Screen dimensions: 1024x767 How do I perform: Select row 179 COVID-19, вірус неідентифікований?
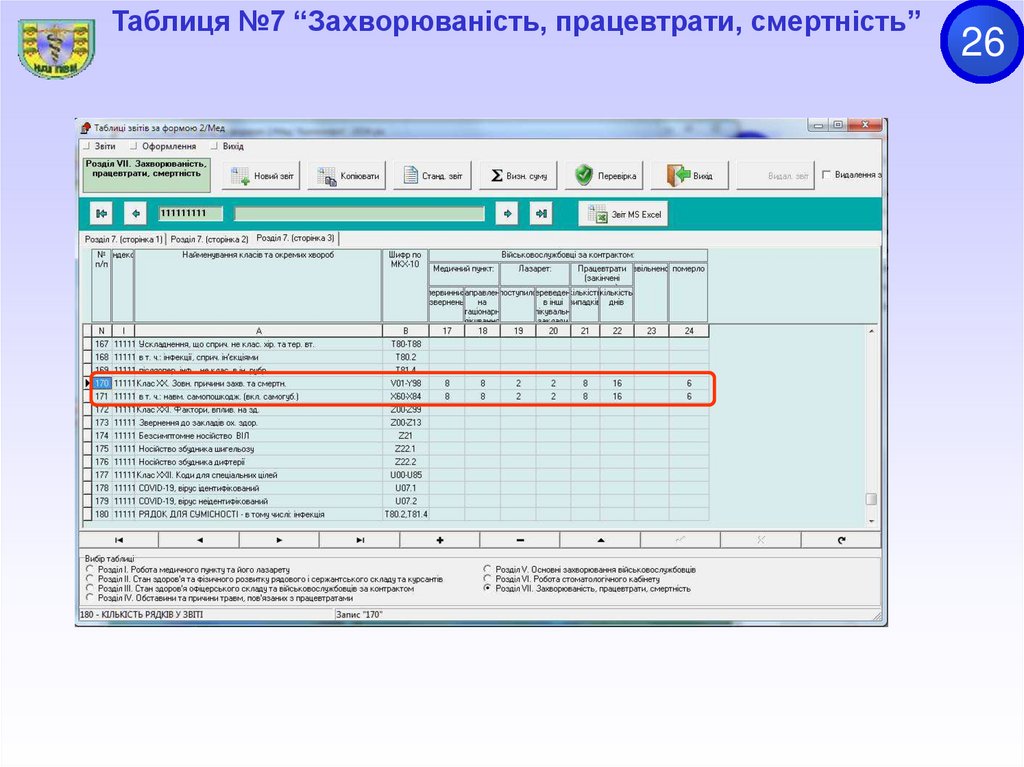click(x=396, y=501)
